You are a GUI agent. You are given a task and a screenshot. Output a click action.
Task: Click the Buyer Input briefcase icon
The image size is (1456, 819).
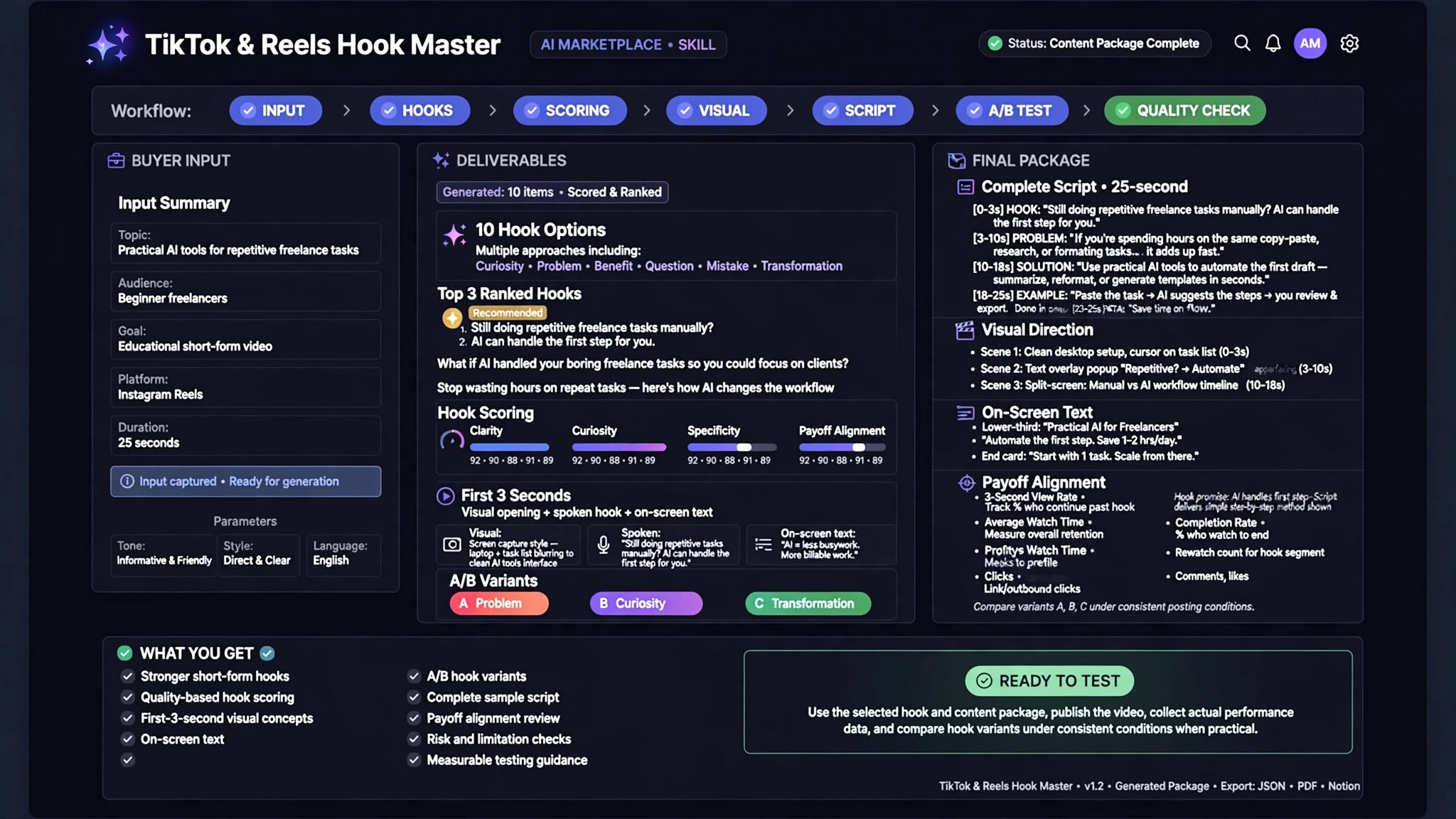point(116,161)
